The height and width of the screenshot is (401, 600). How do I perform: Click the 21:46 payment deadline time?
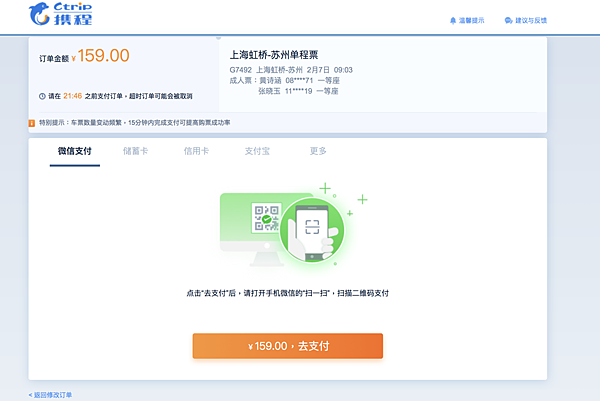click(73, 96)
